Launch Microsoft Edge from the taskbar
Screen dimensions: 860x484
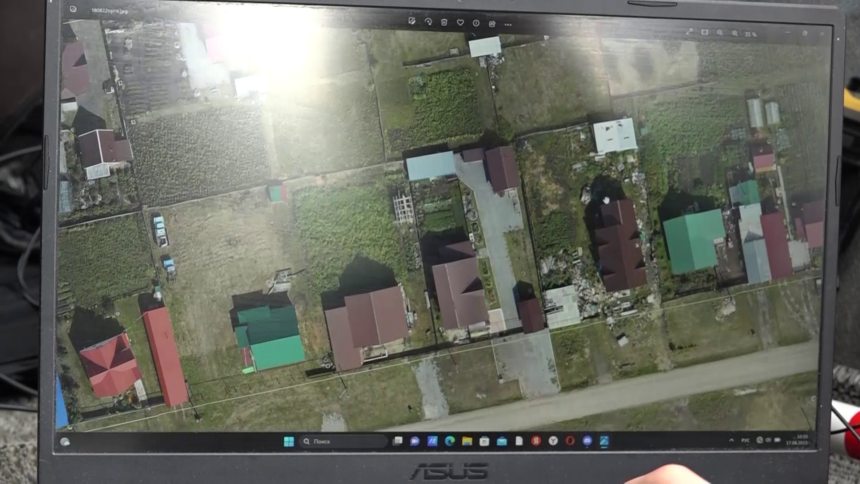coord(449,441)
